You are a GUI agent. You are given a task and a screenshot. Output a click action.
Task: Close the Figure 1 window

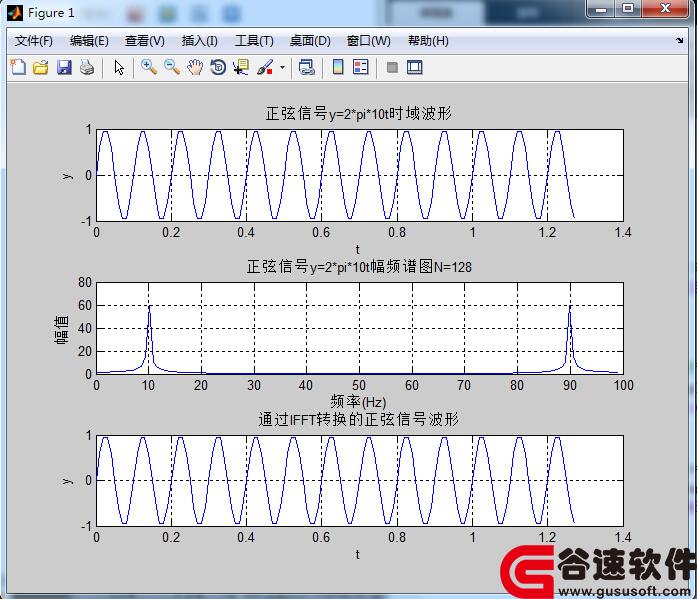665,9
